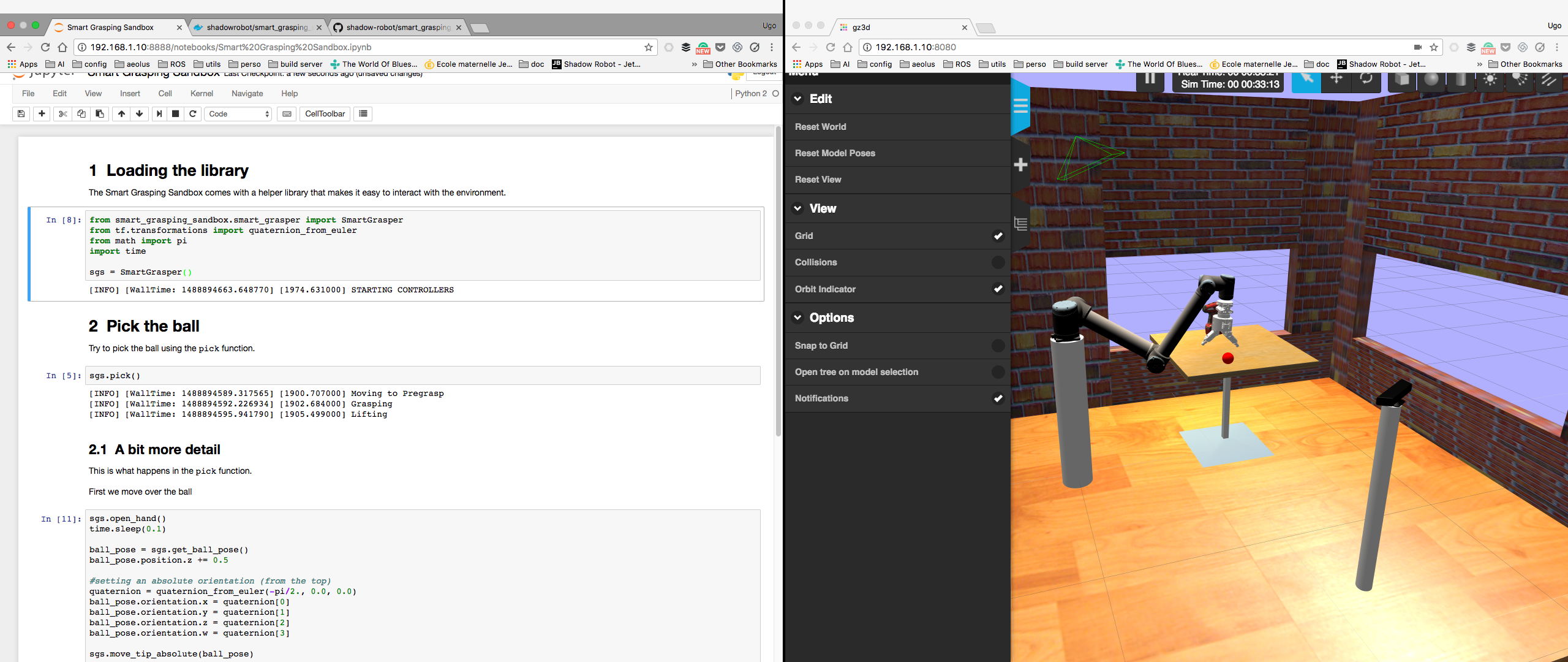Image resolution: width=1568 pixels, height=662 pixels.
Task: Copy selected cells in Jupyter toolbar
Action: point(81,114)
